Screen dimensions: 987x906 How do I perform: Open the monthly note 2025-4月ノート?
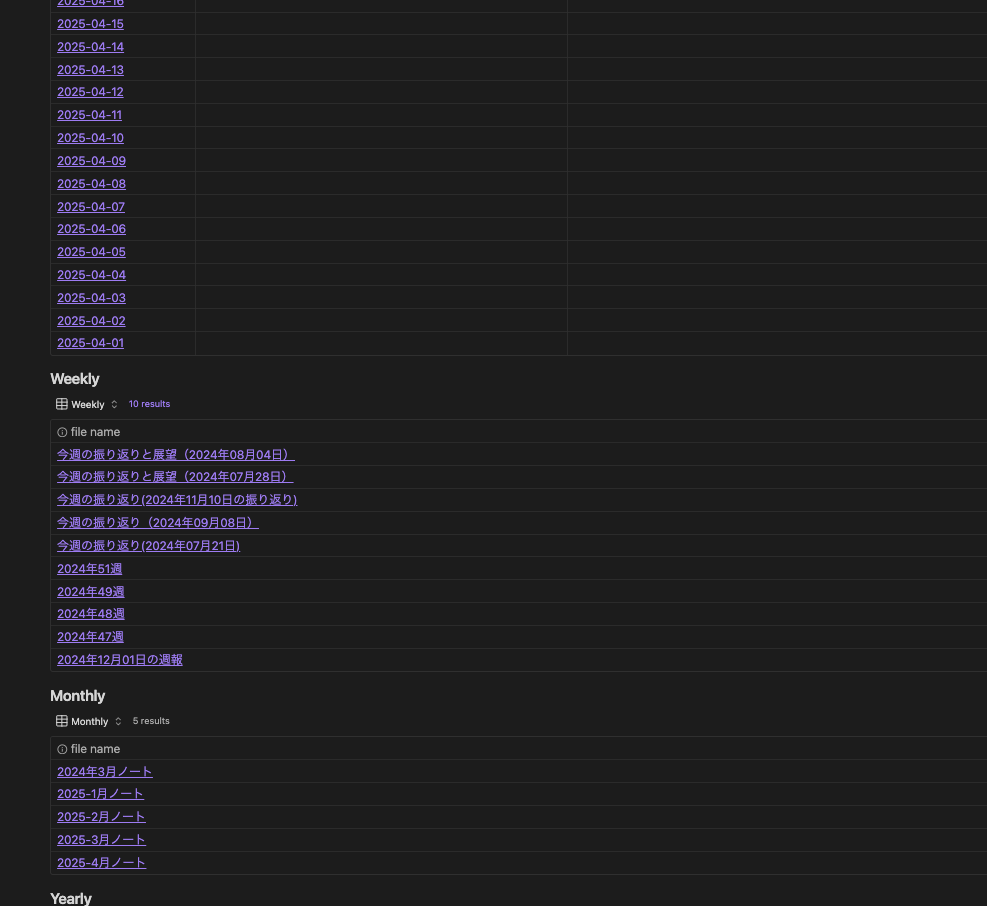[x=101, y=862]
